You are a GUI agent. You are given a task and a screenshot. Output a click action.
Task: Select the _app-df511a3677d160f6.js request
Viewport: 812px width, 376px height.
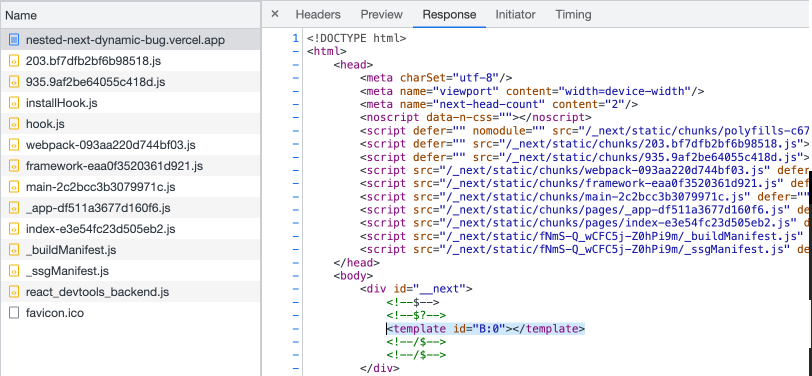point(130,208)
